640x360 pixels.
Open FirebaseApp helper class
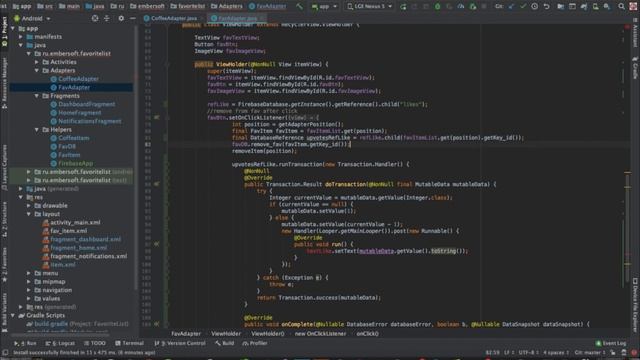click(71, 163)
